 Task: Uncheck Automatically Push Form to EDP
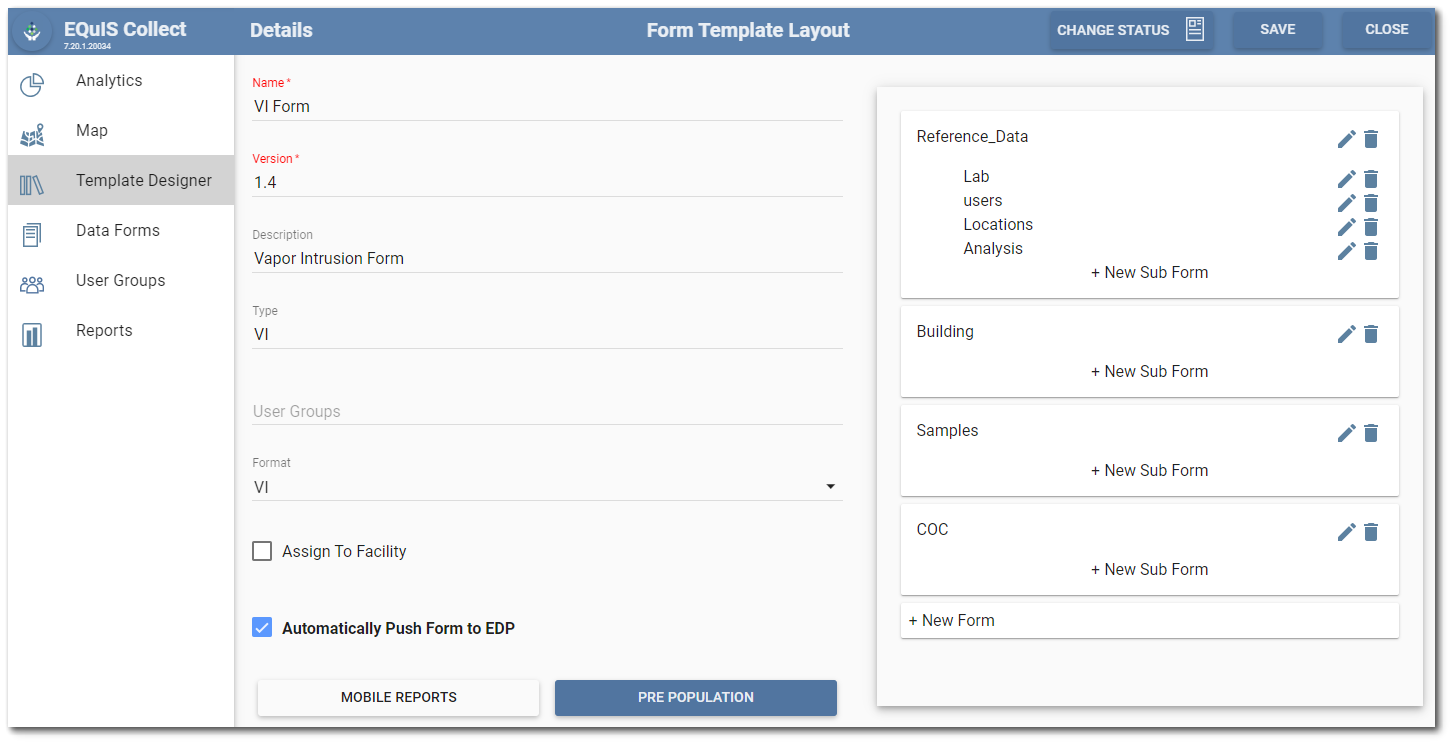(262, 628)
